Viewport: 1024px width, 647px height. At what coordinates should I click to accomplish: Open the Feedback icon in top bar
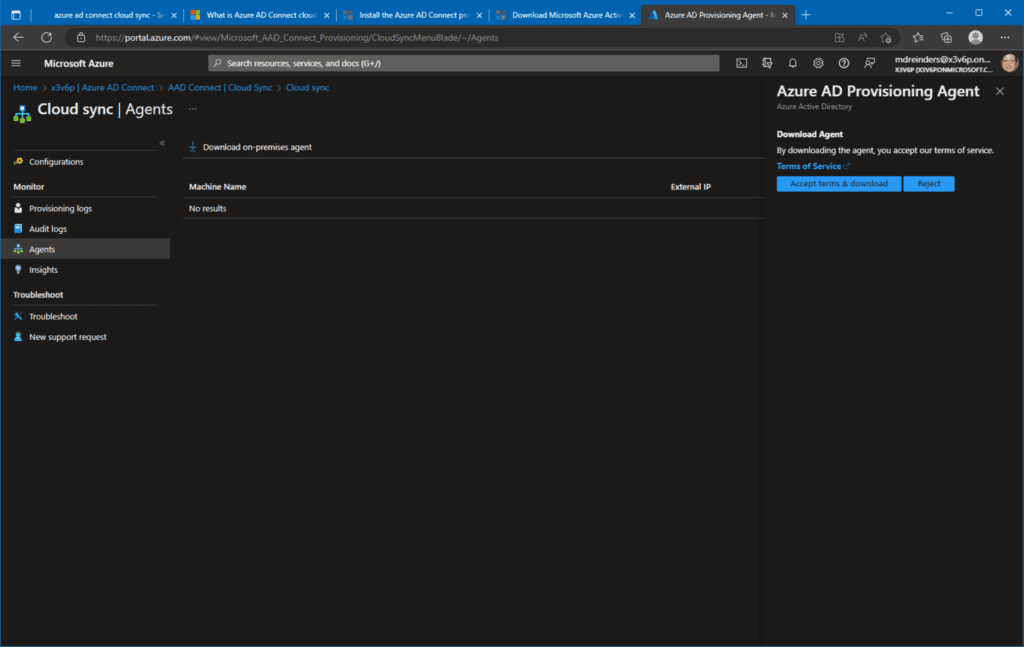(869, 63)
